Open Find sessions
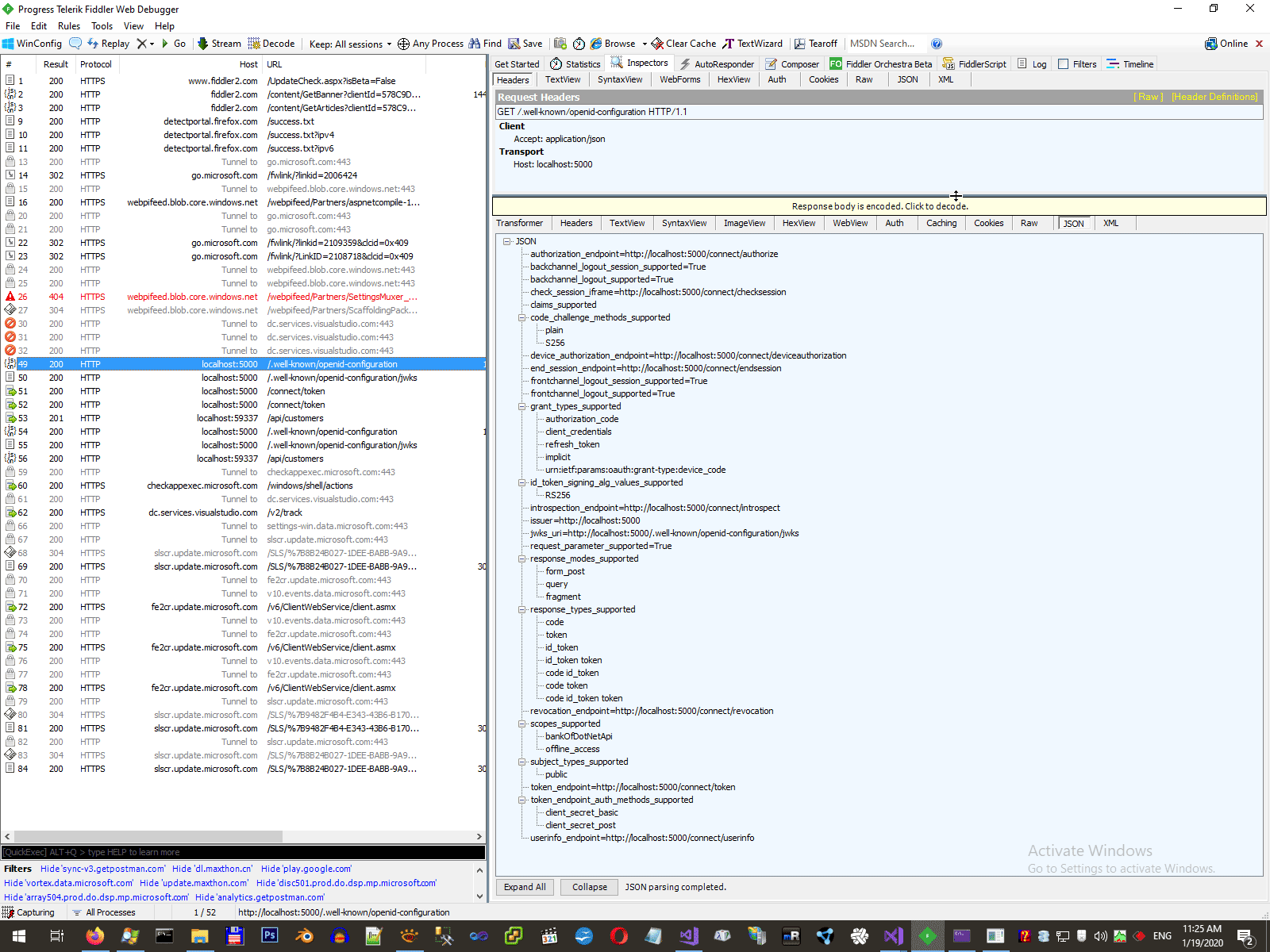This screenshot has height=952, width=1270. point(485,44)
